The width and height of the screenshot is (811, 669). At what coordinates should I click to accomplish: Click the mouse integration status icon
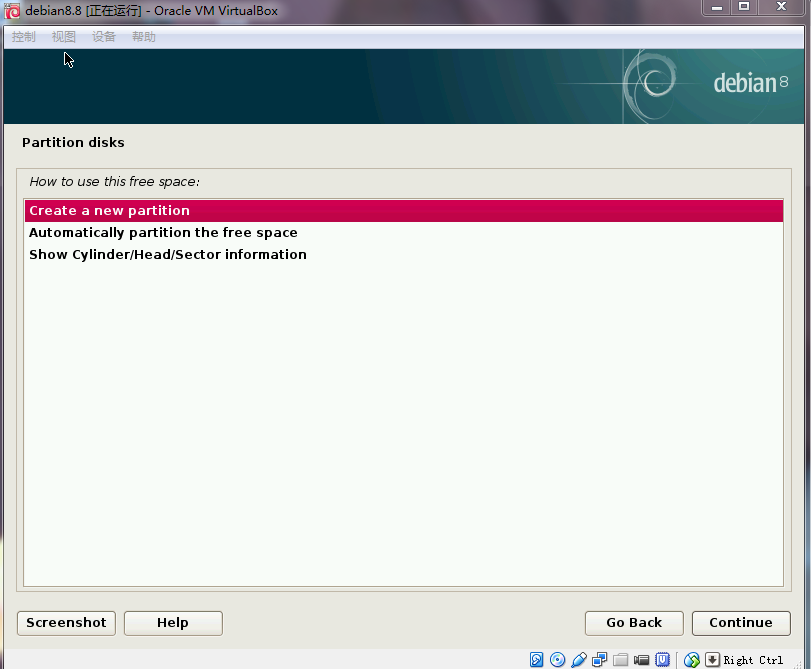click(691, 660)
